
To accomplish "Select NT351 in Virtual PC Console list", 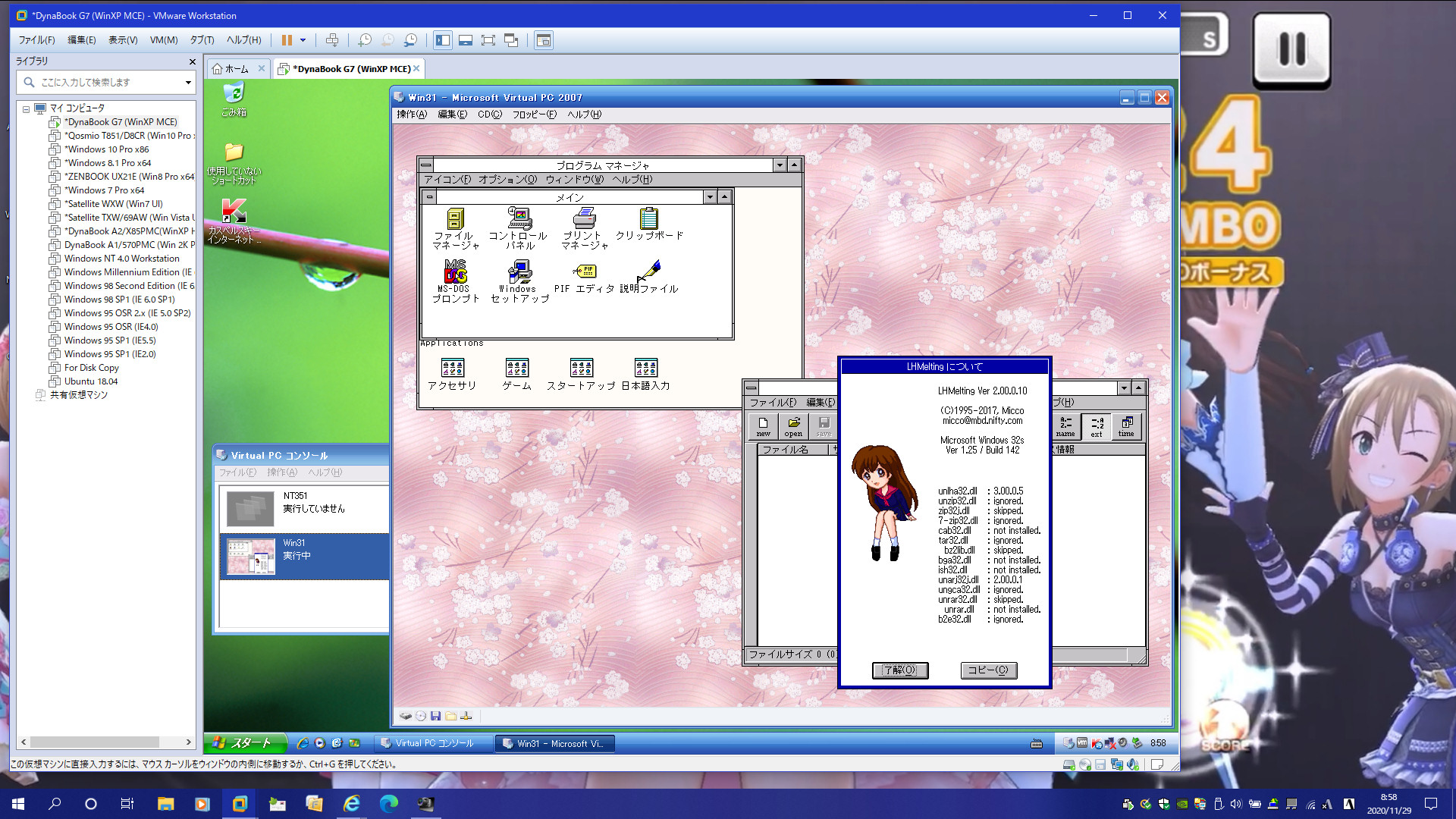I will [304, 509].
